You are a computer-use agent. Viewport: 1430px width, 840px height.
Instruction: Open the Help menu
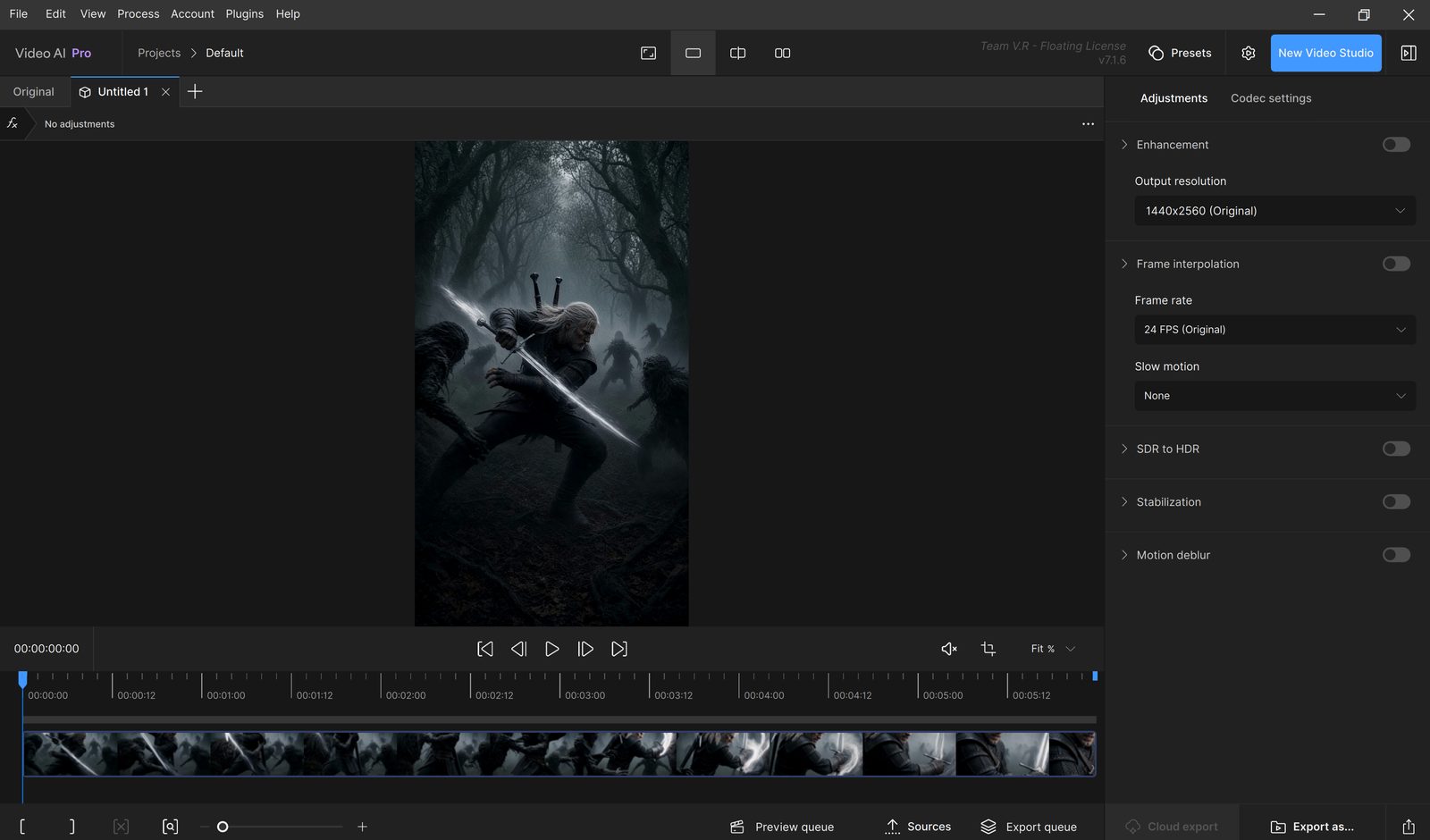tap(288, 14)
